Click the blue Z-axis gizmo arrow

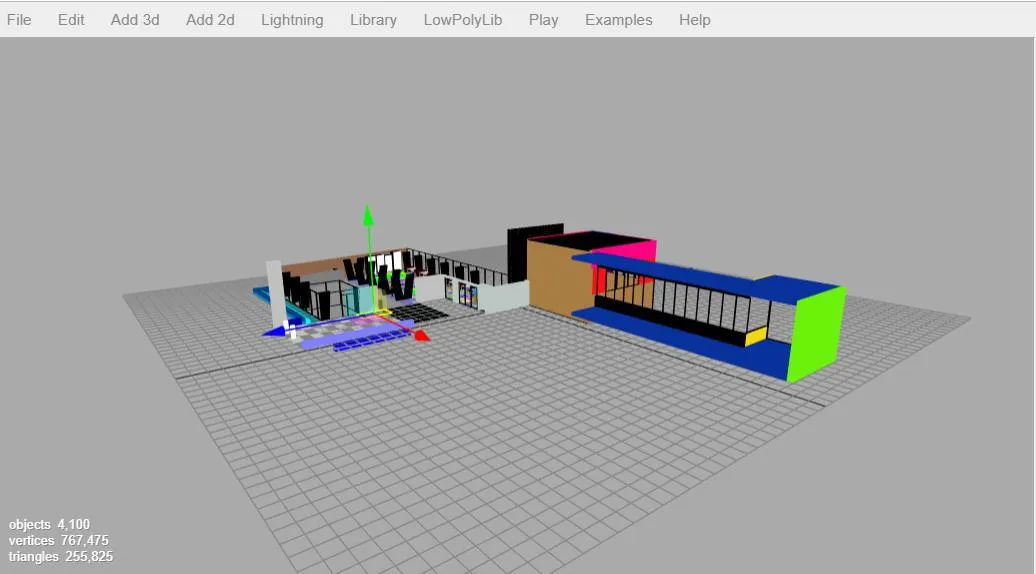pyautogui.click(x=273, y=331)
